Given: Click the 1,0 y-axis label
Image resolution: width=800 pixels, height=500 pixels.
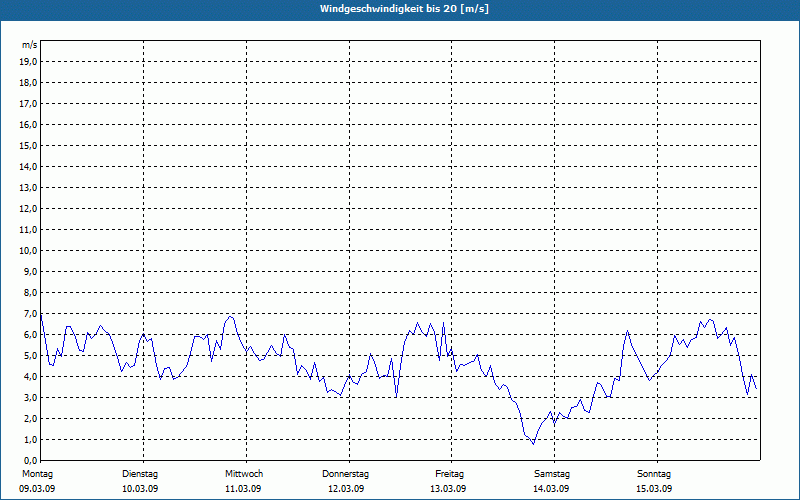Looking at the screenshot, I should (x=30, y=440).
